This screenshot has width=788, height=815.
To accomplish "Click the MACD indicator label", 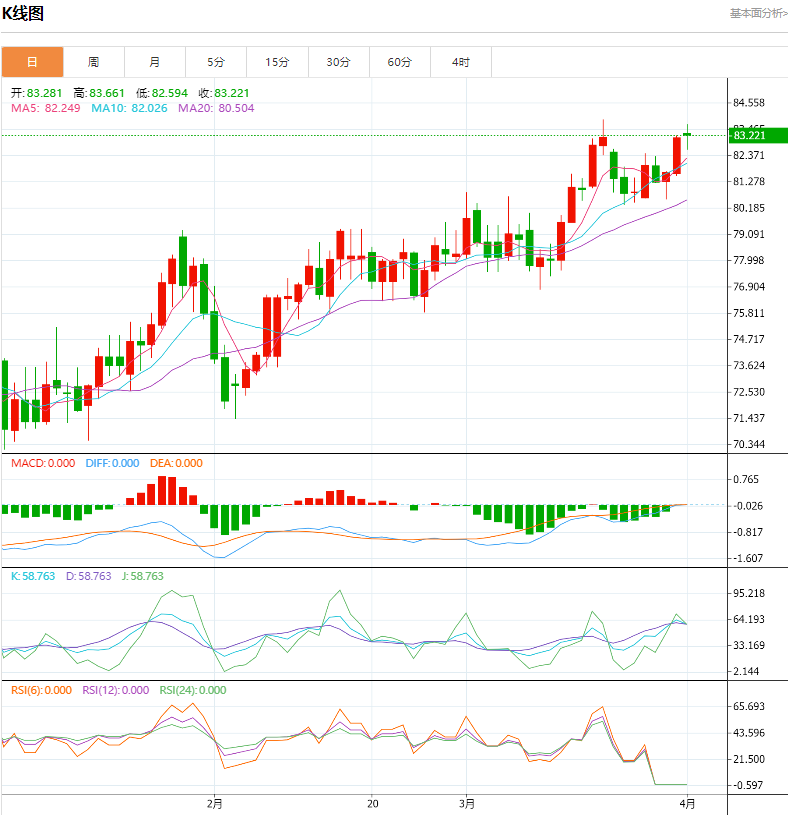I will pyautogui.click(x=42, y=463).
